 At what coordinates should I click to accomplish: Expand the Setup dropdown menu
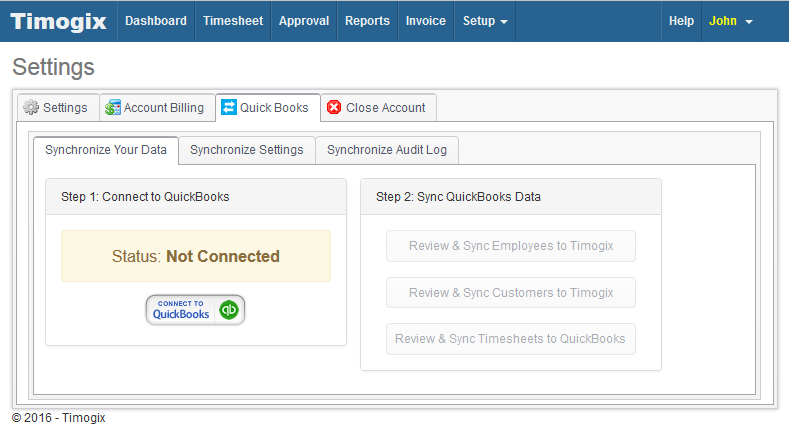pos(485,21)
